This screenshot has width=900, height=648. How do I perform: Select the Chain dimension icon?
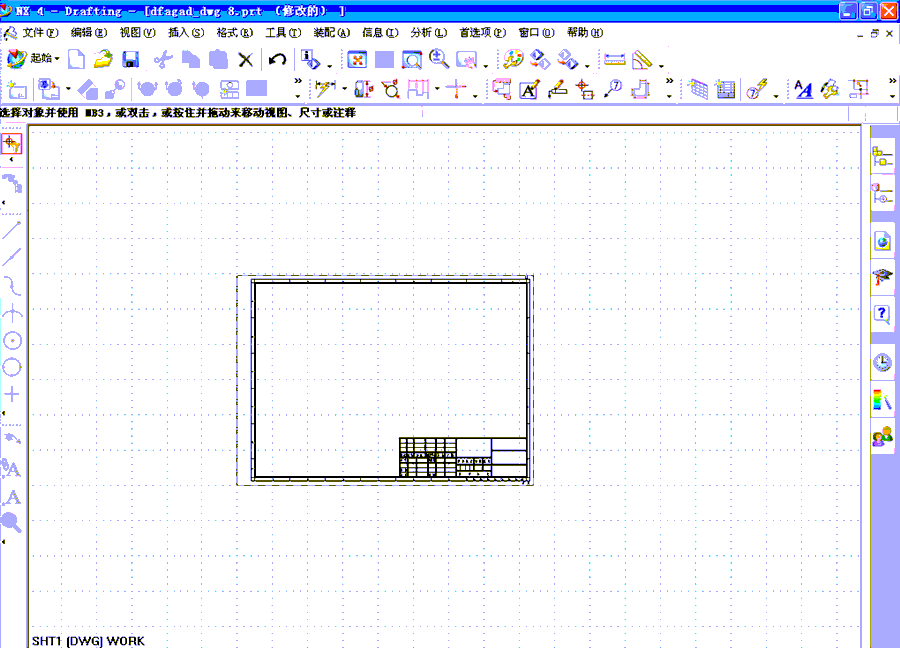coord(418,89)
